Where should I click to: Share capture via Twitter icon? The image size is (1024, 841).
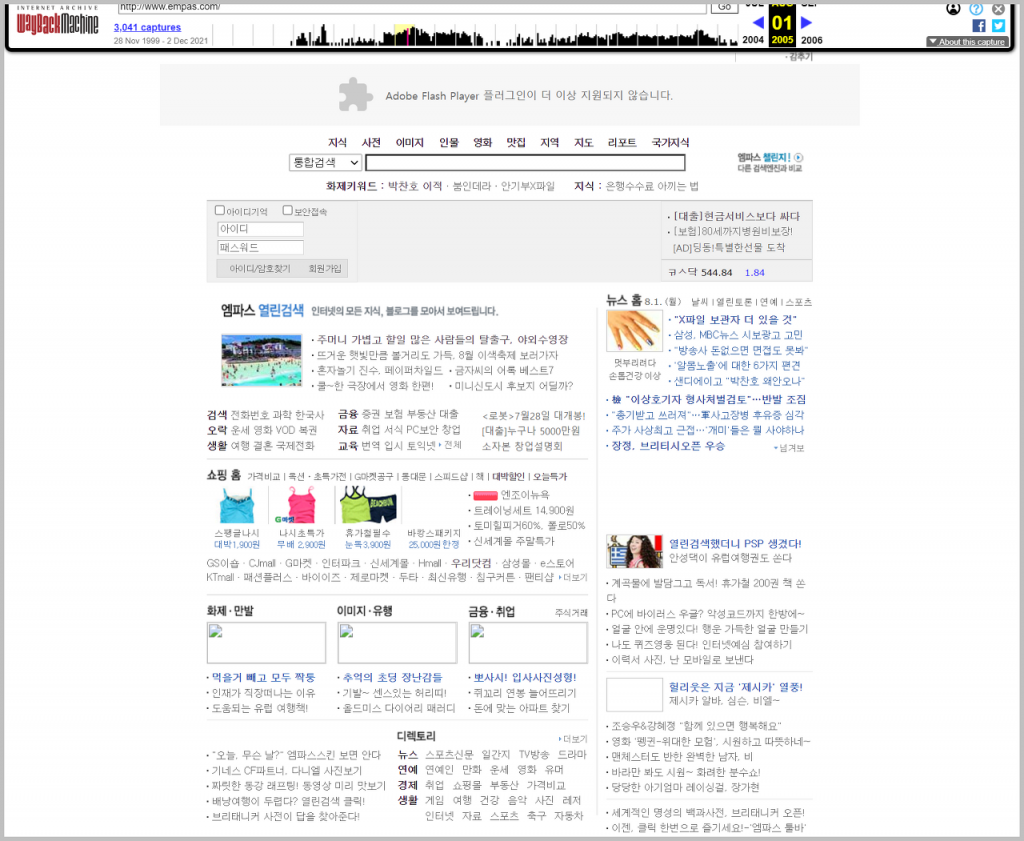[999, 25]
